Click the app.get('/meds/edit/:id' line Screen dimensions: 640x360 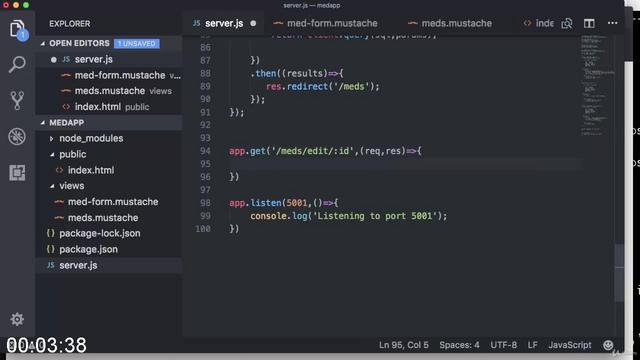(x=325, y=151)
